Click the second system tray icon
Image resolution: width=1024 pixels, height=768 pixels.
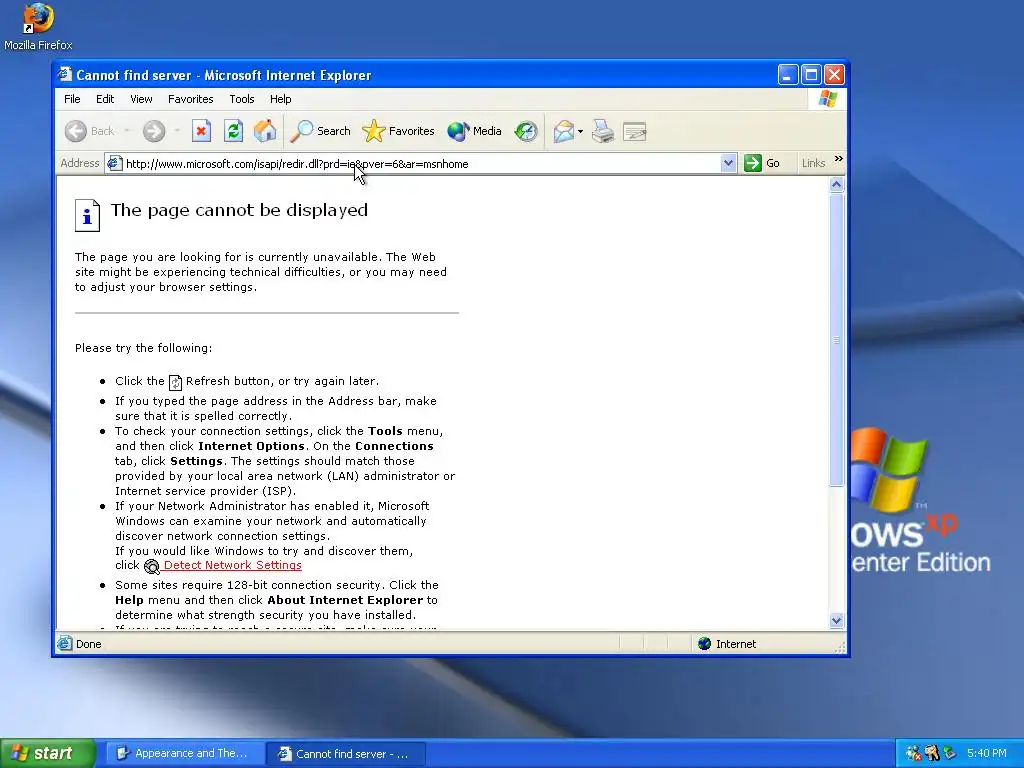pos(932,754)
